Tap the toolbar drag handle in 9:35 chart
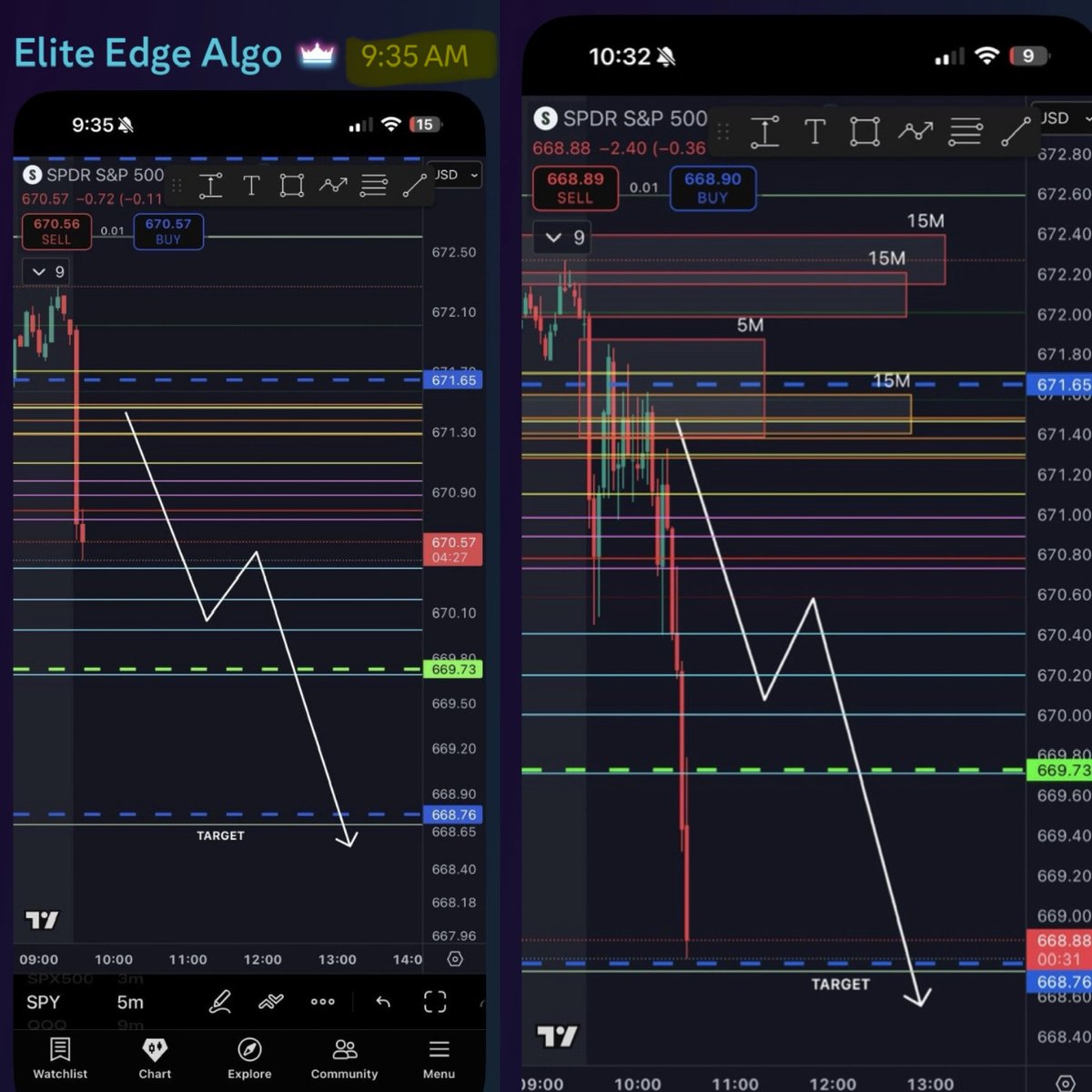 (x=177, y=186)
